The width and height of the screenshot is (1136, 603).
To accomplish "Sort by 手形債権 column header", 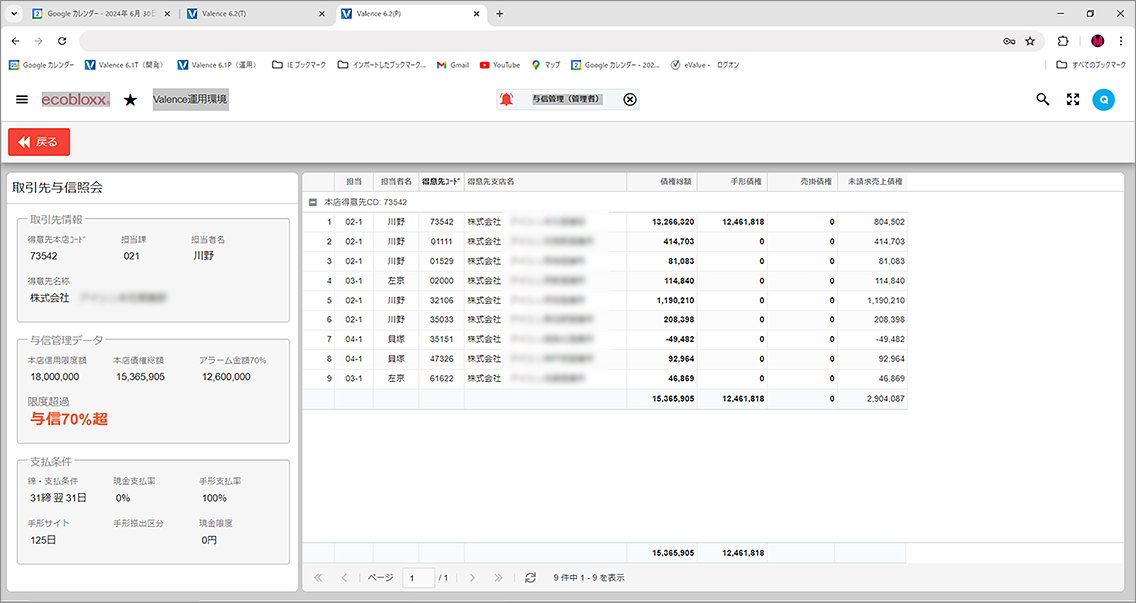I will coord(732,182).
